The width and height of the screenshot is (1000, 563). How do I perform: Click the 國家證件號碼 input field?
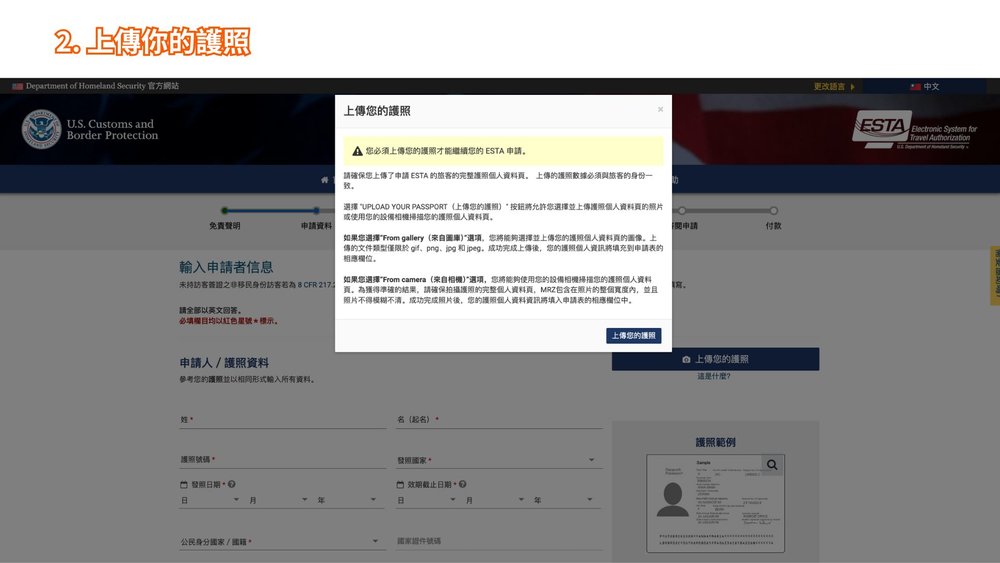point(499,541)
